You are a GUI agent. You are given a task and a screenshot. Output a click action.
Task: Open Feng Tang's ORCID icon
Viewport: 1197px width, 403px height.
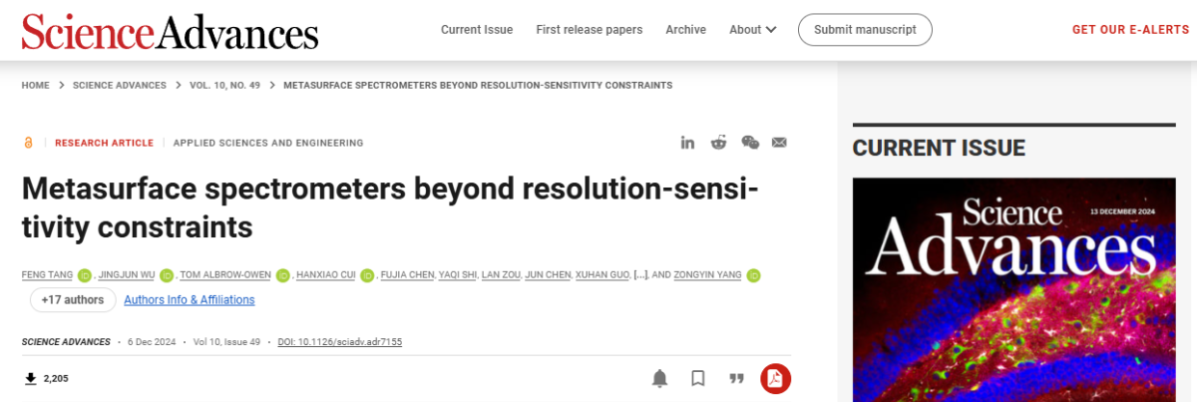click(x=85, y=275)
